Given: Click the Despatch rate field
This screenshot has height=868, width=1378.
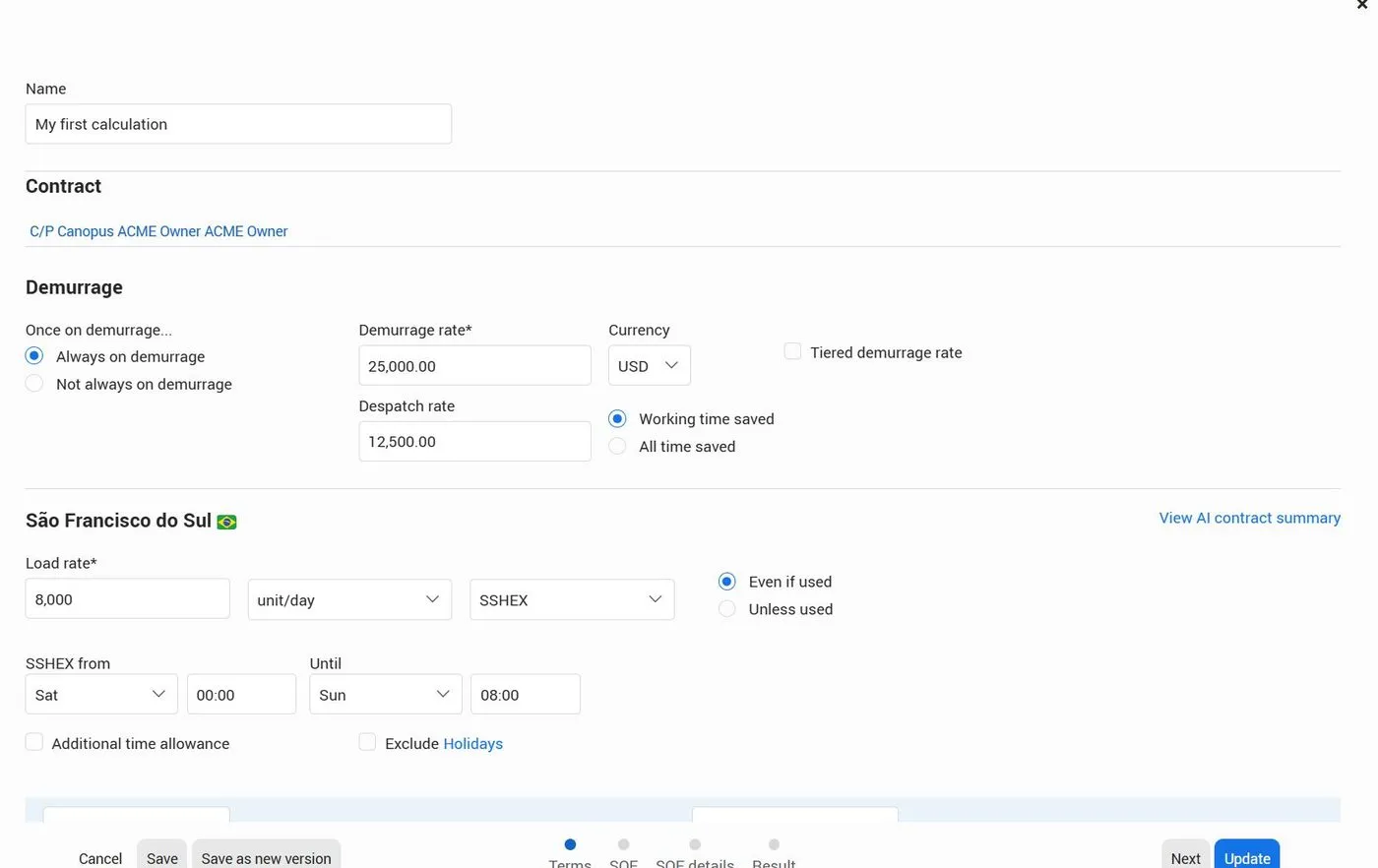Looking at the screenshot, I should [474, 441].
